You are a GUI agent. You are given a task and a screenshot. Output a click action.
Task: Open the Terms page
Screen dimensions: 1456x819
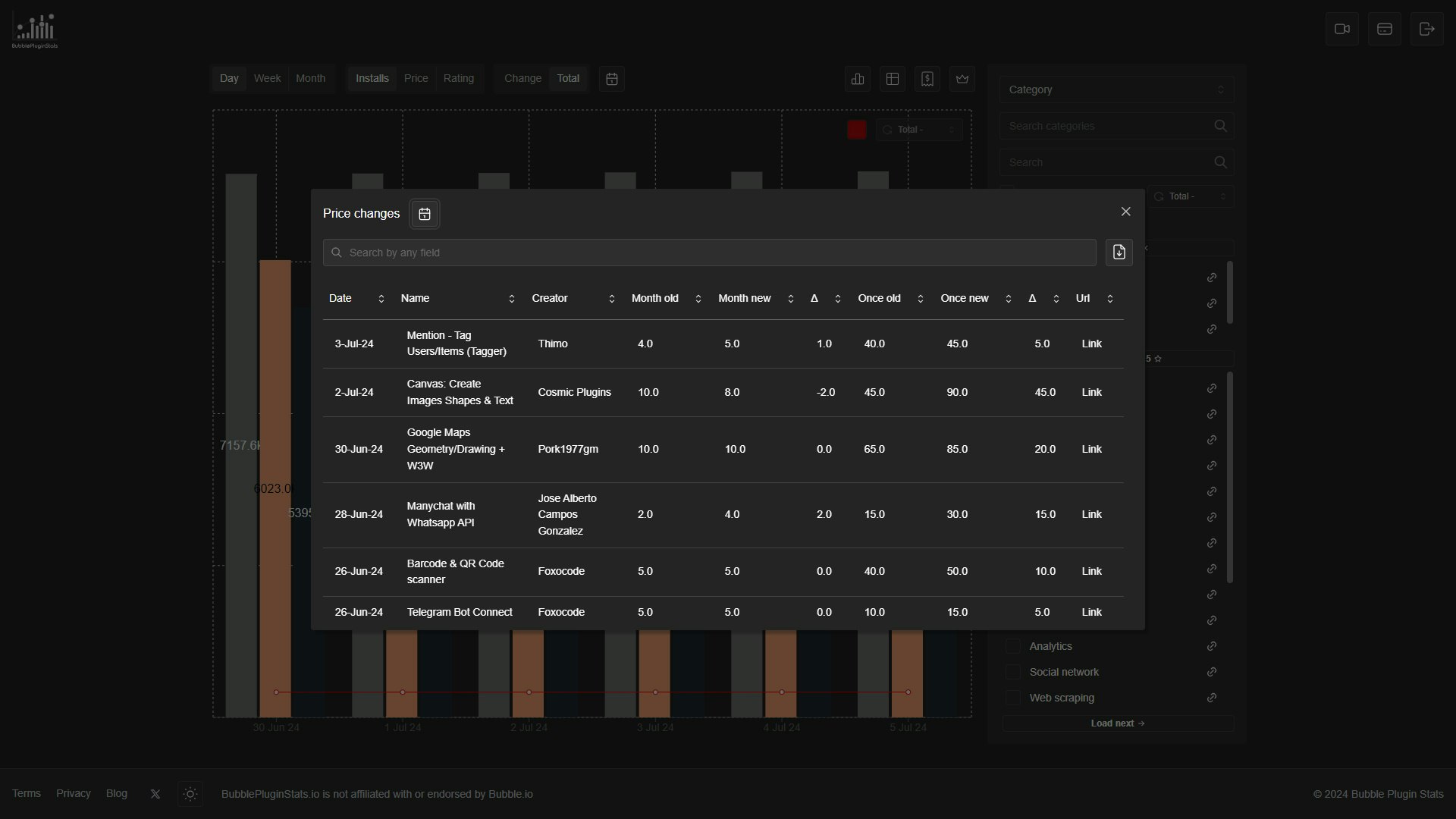tap(27, 794)
